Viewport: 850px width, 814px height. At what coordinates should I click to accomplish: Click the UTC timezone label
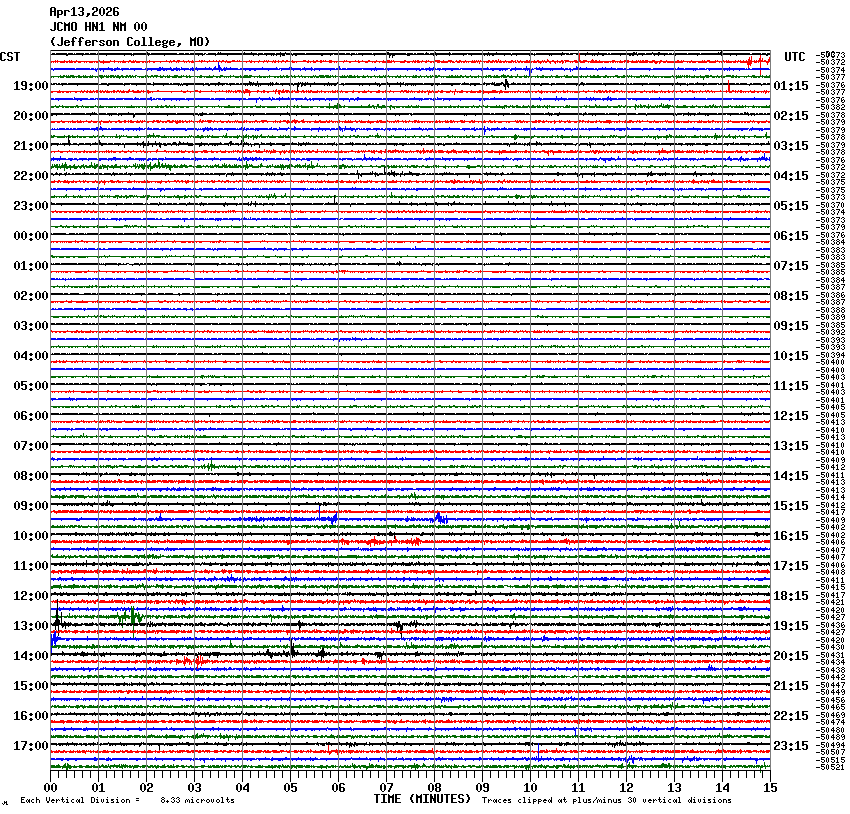tap(795, 57)
